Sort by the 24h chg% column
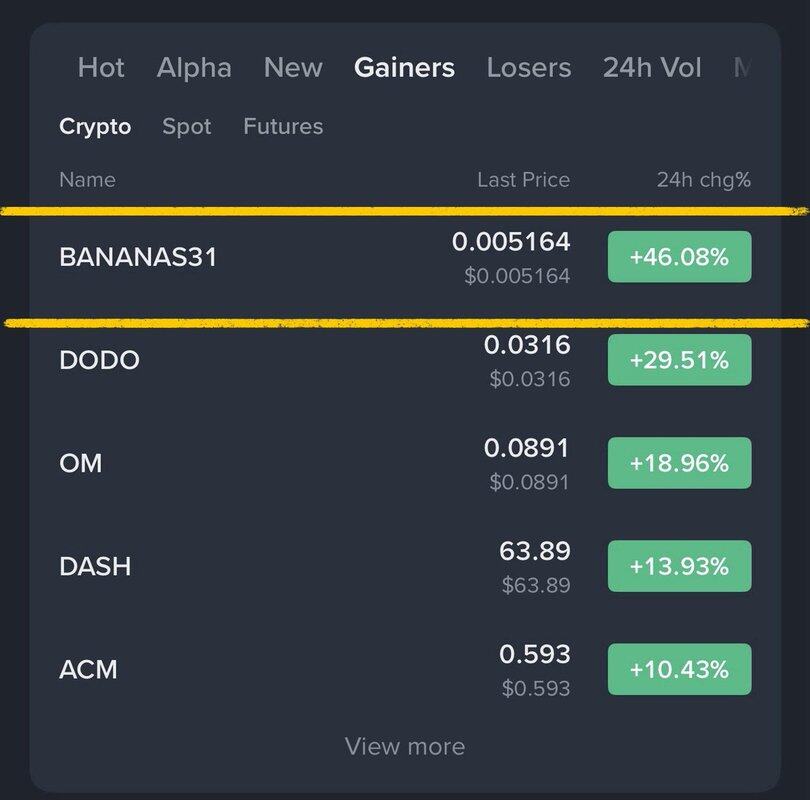 click(x=703, y=180)
